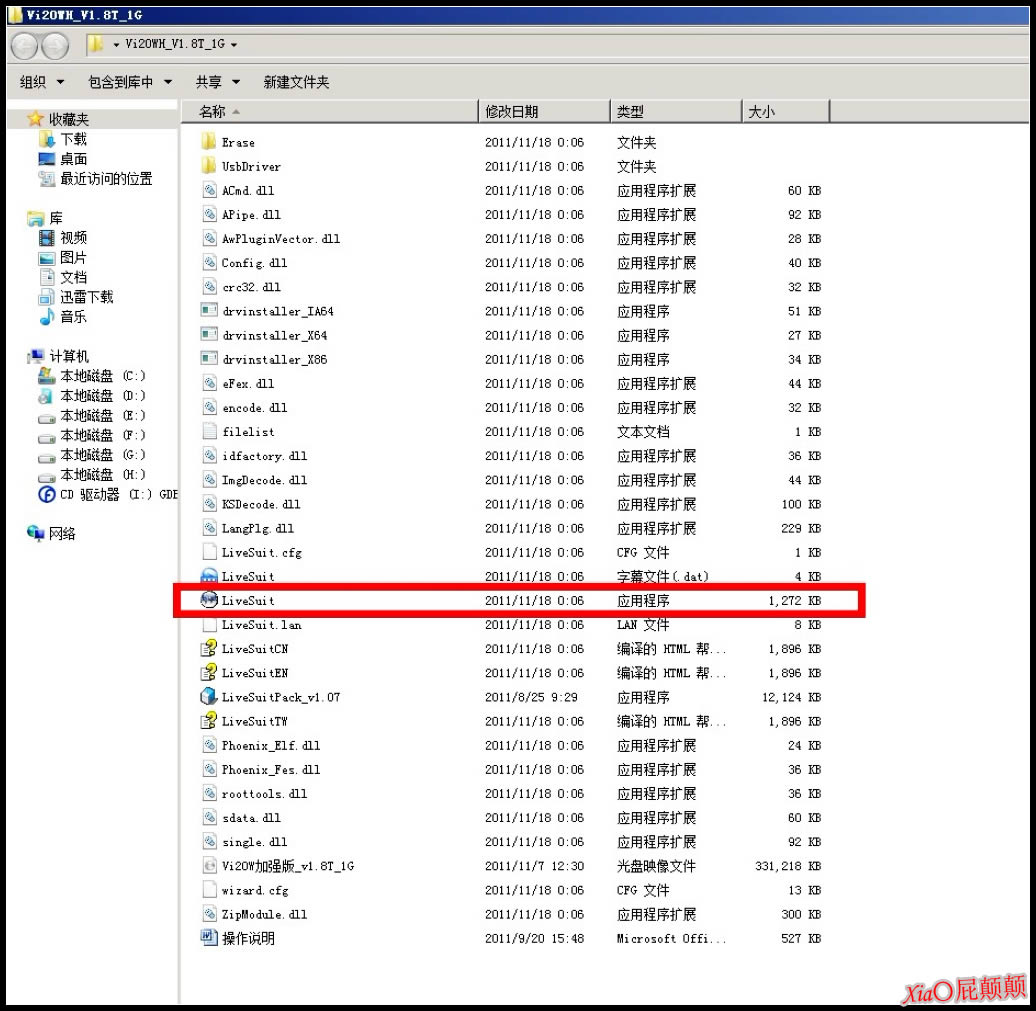This screenshot has width=1036, height=1011.
Task: Open the 组织 menu
Action: (39, 82)
